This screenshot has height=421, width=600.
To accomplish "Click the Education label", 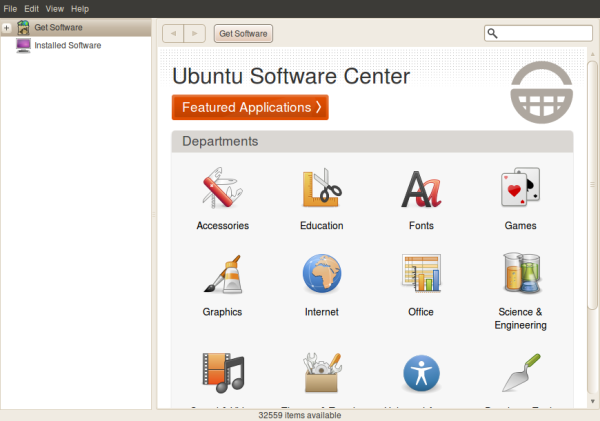I will point(322,226).
